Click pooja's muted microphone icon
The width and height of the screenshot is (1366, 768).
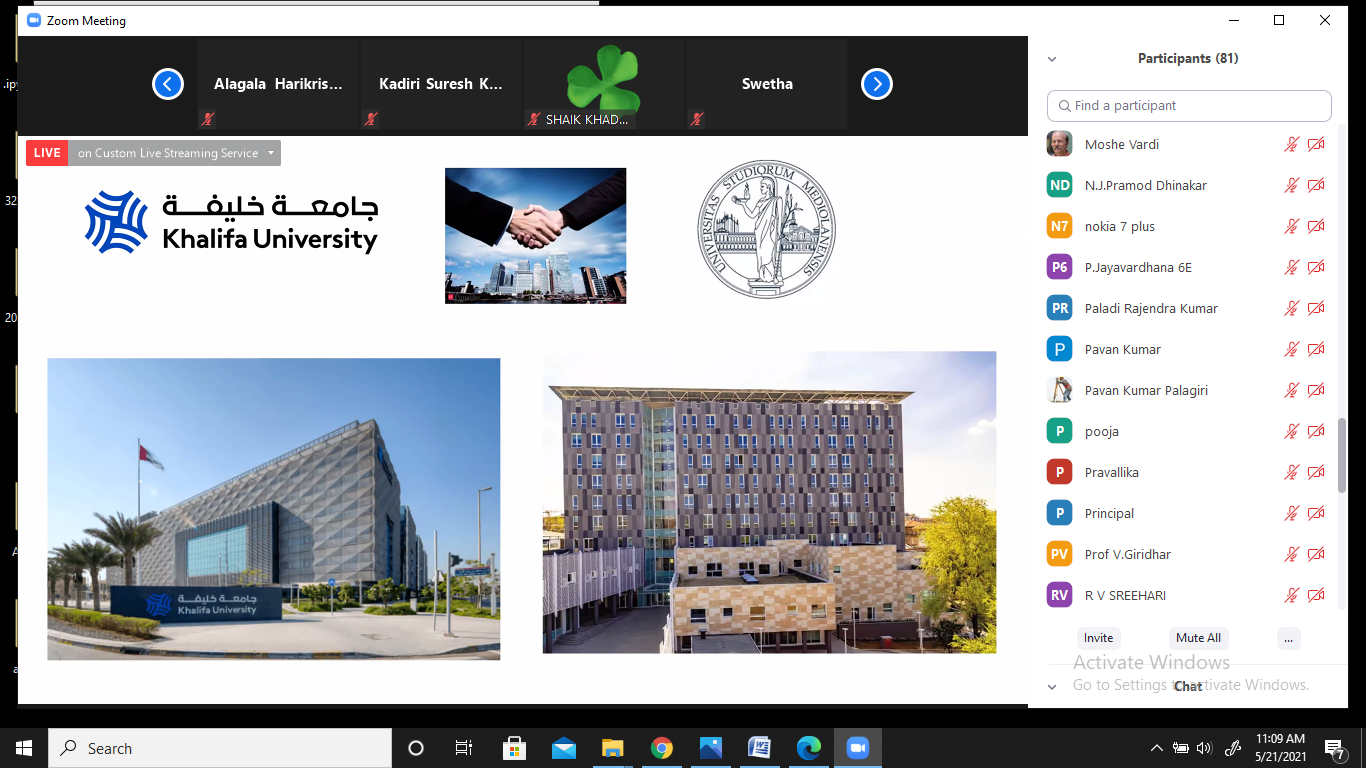(1292, 432)
